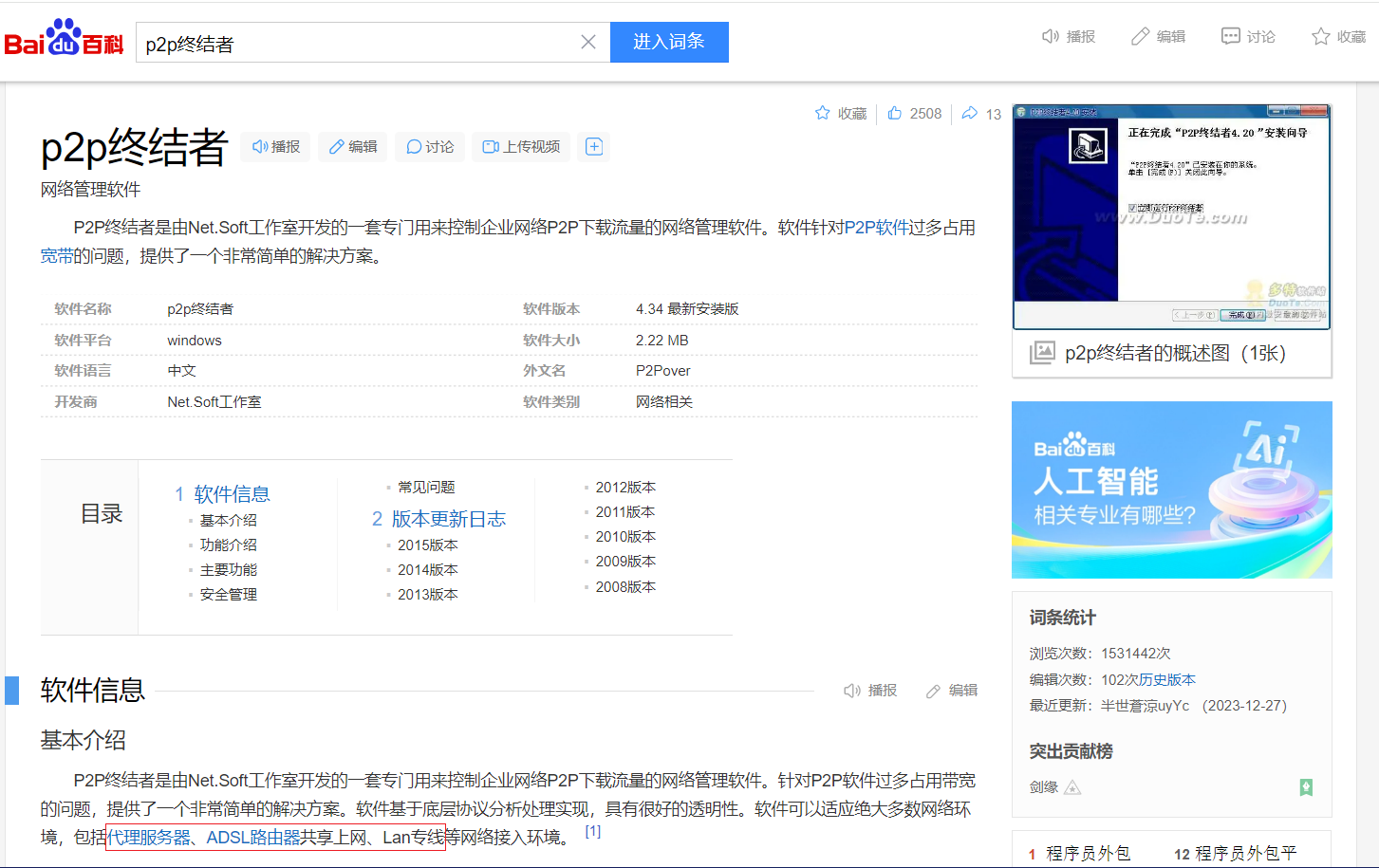
Task: Click the triangle icon next to 剑缘
Action: 1072,786
